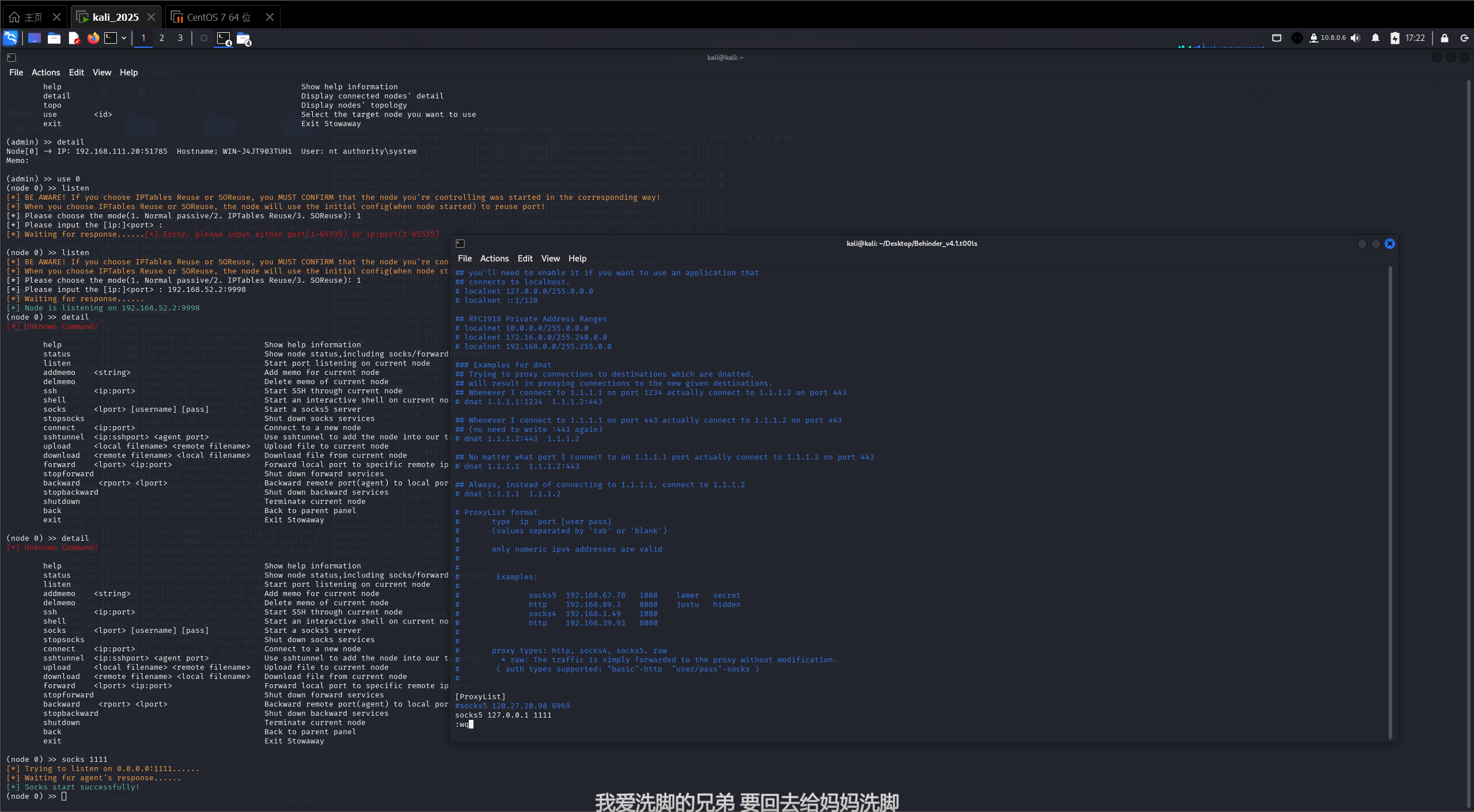Switch to workspace 1

click(143, 38)
